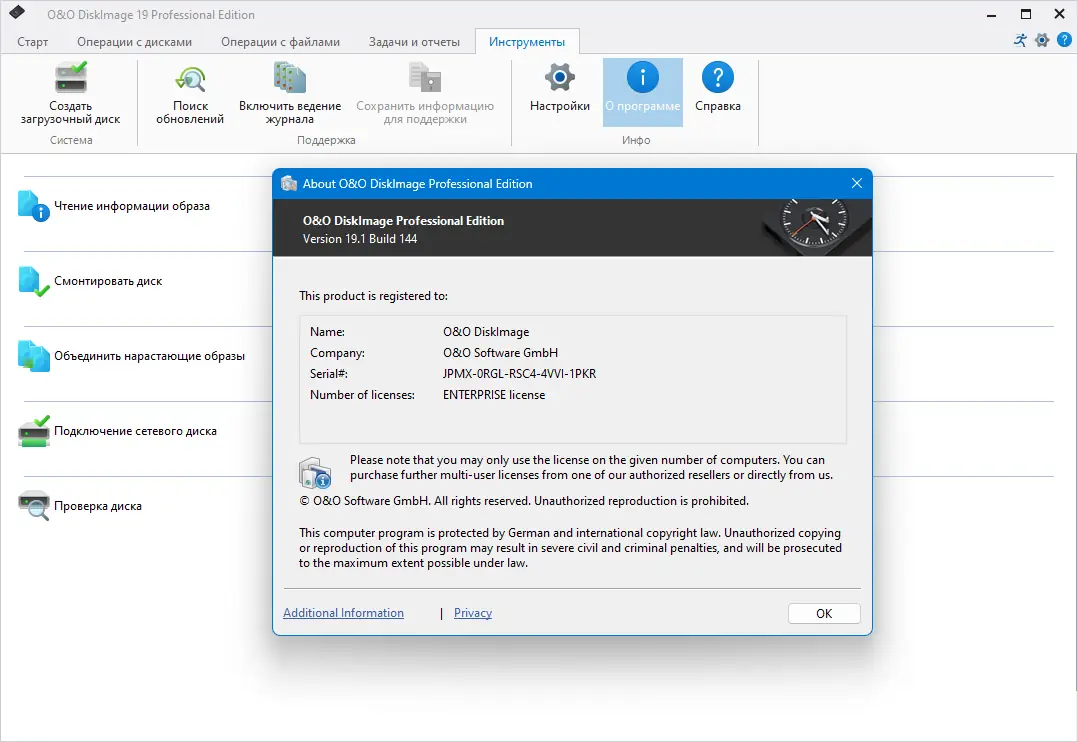Screen dimensions: 1078x742
Task: Click Подключение сетевого диска label
Action: [x=135, y=431]
